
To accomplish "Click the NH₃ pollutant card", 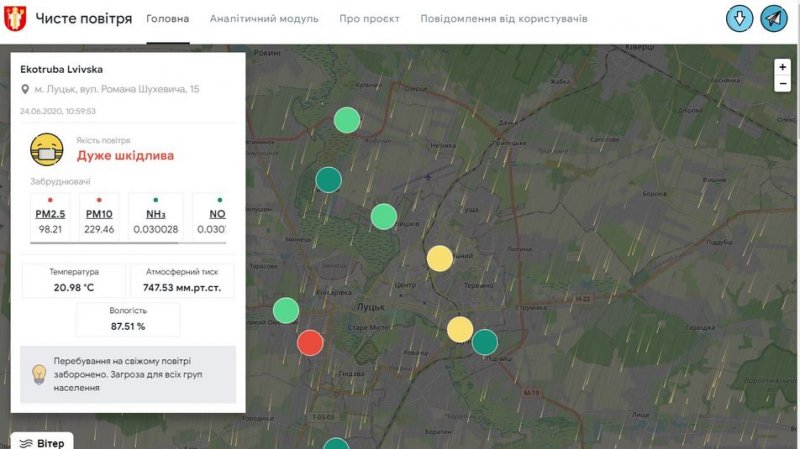I will tap(156, 218).
